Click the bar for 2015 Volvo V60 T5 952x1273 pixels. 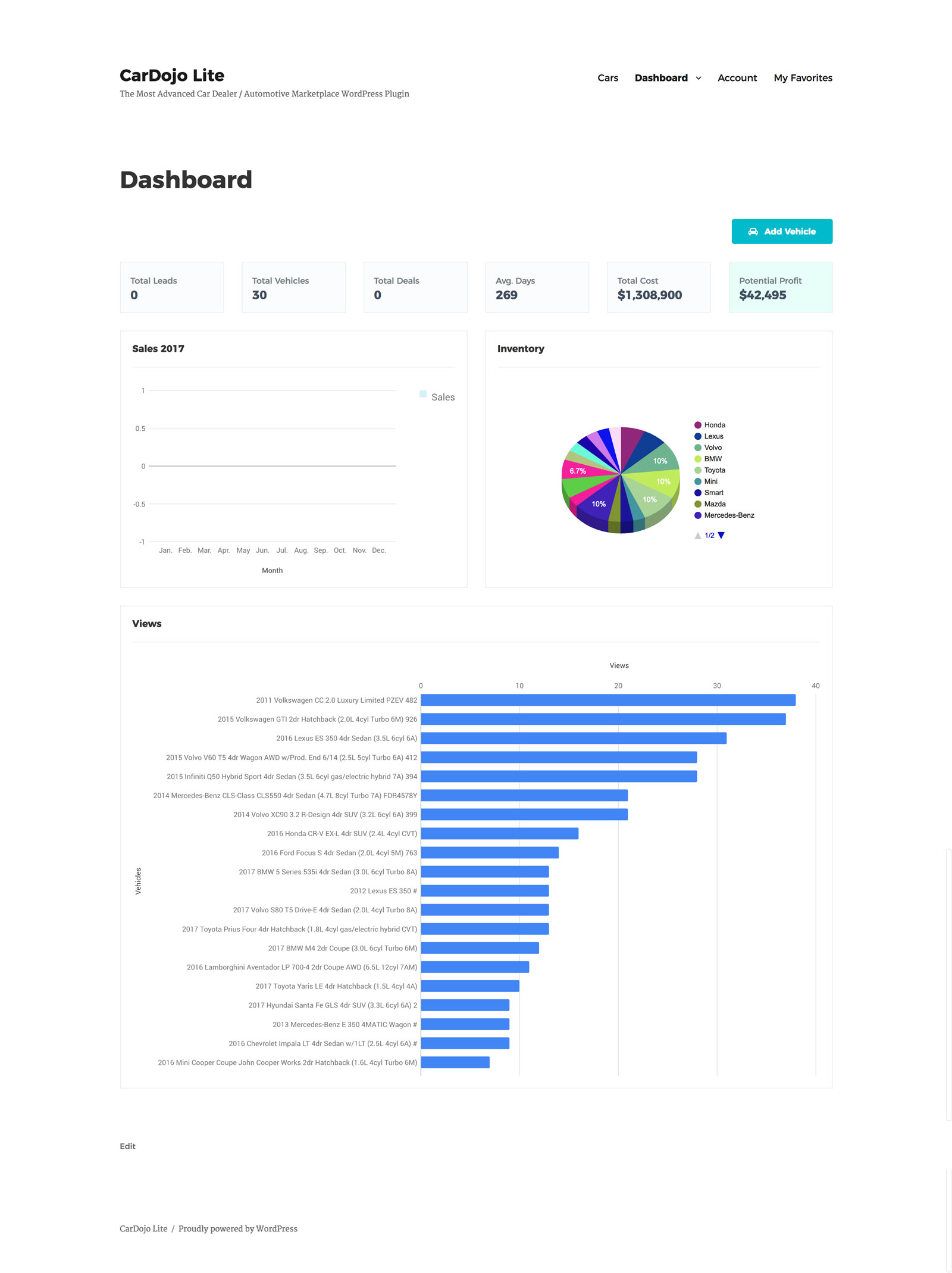[x=559, y=757]
